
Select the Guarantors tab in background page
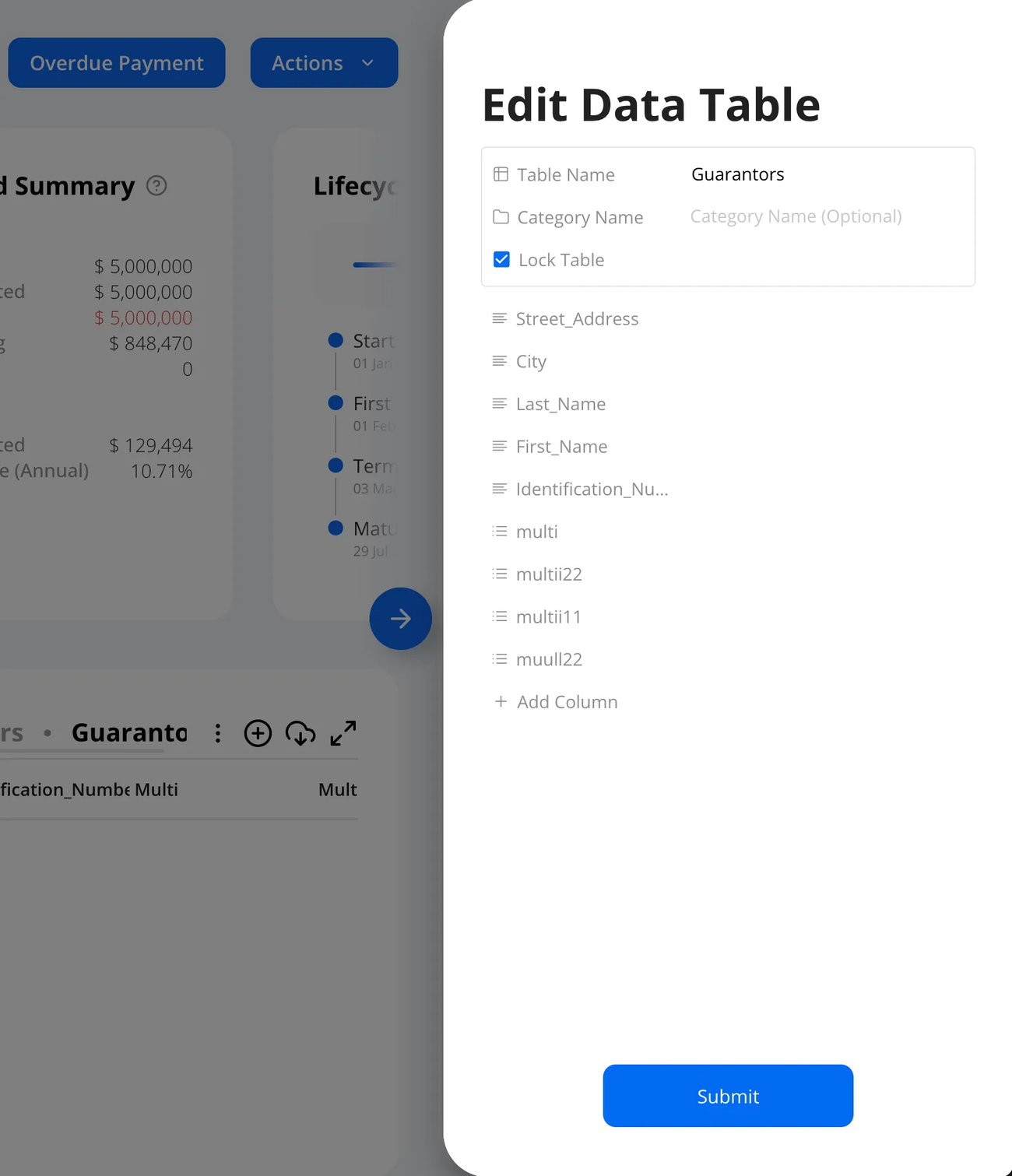click(x=129, y=733)
